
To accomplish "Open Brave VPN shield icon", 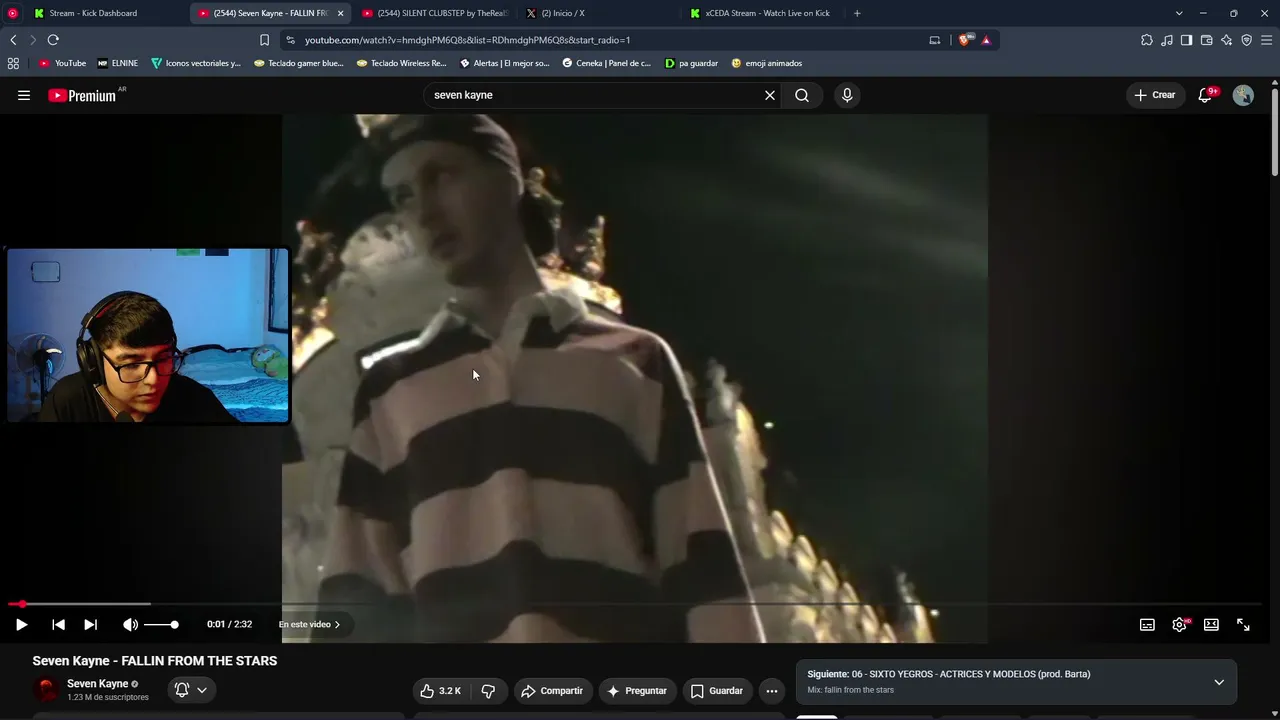I will point(1247,40).
